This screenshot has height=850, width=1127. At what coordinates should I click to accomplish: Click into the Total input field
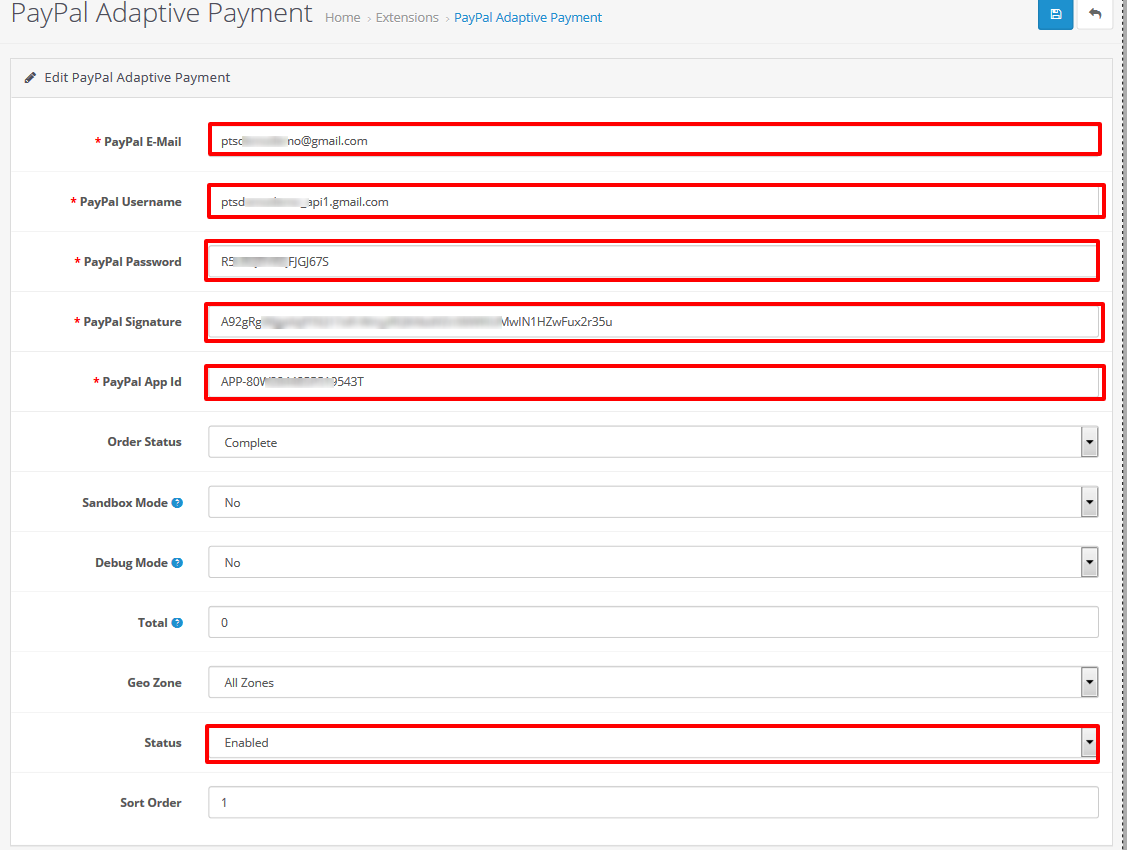(653, 622)
